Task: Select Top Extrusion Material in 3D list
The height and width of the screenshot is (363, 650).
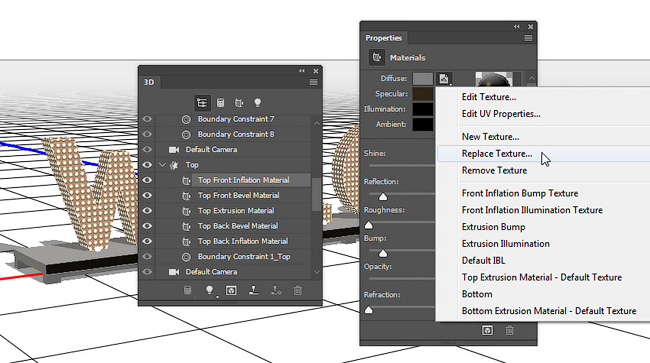Action: [x=236, y=211]
